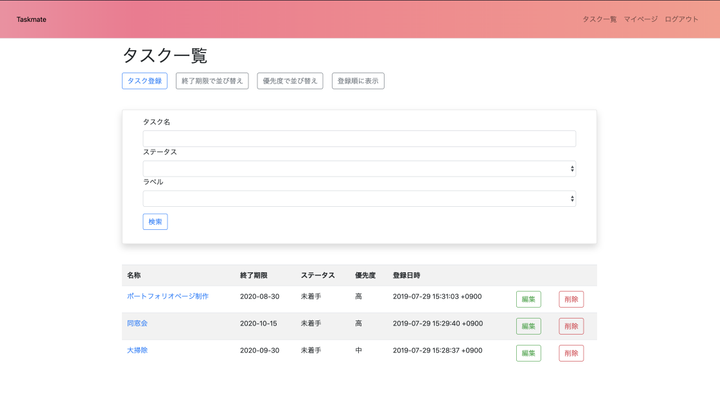Screen dimensions: 720x402
Task: Sort tasks with 優先度で並び替え button
Action: tap(290, 81)
